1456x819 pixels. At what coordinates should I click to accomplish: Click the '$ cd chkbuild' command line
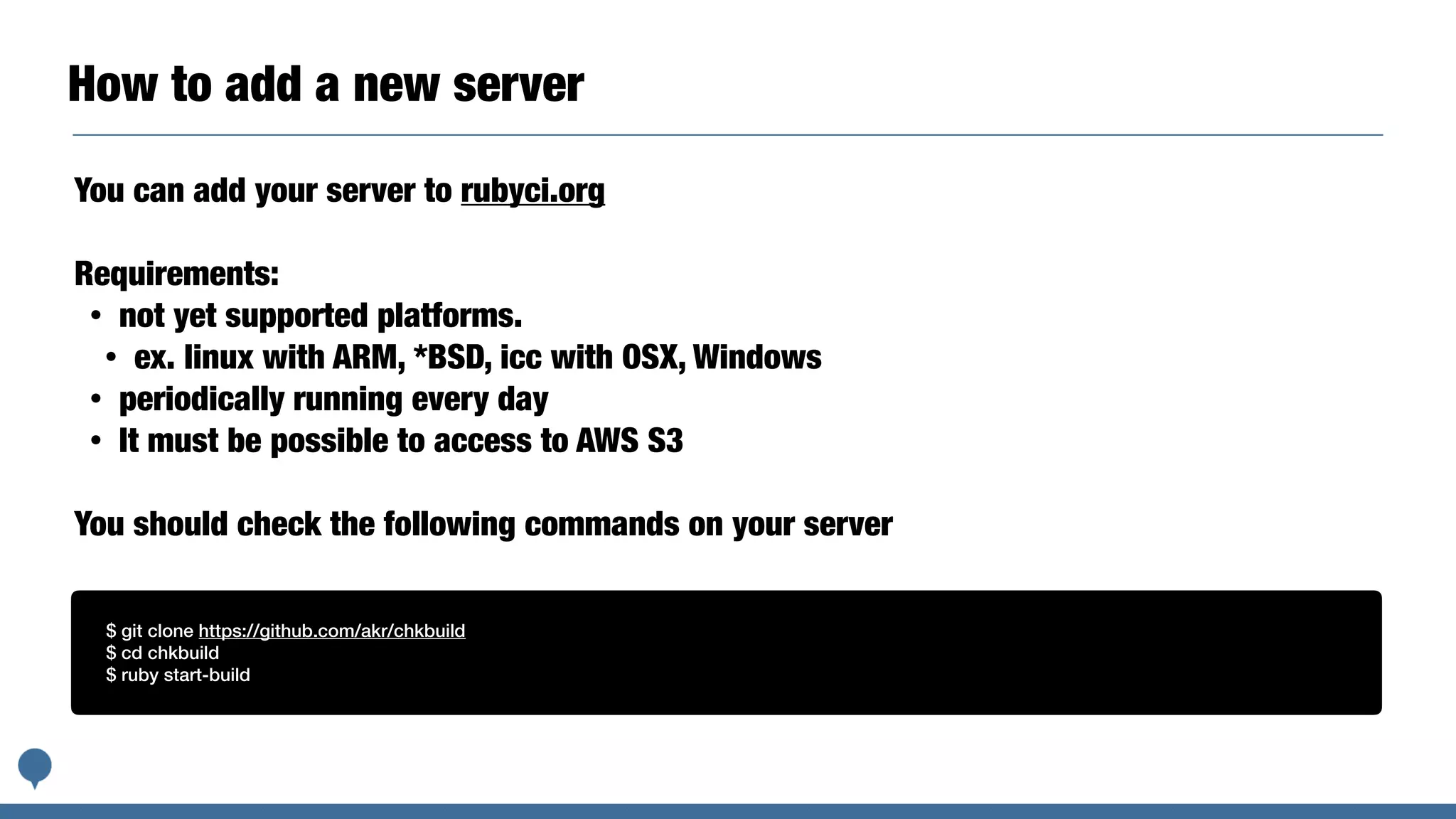click(163, 653)
